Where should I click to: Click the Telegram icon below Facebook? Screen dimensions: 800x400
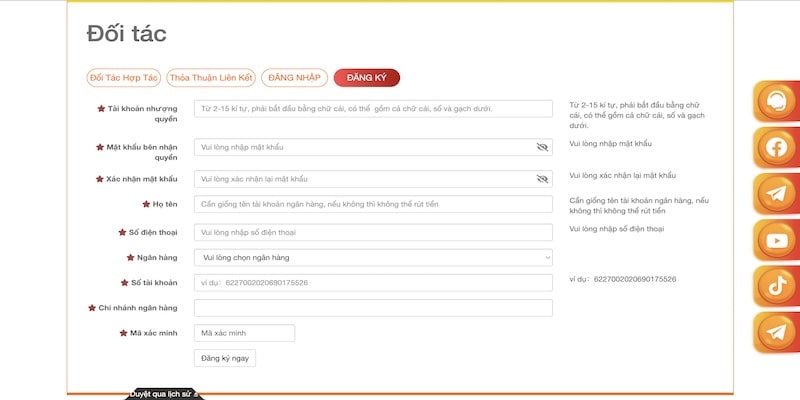click(776, 194)
